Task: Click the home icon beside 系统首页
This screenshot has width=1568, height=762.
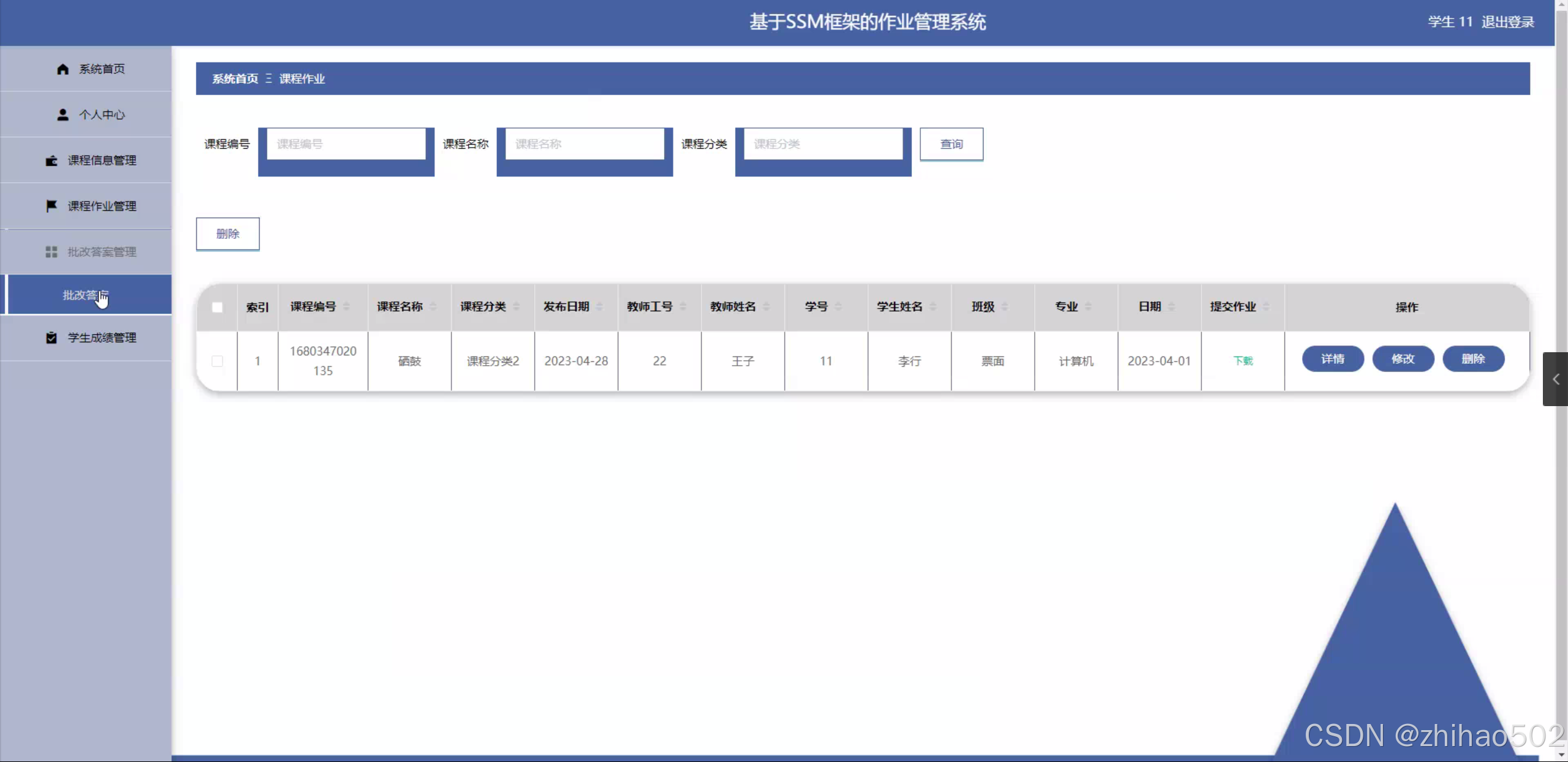Action: (x=62, y=69)
